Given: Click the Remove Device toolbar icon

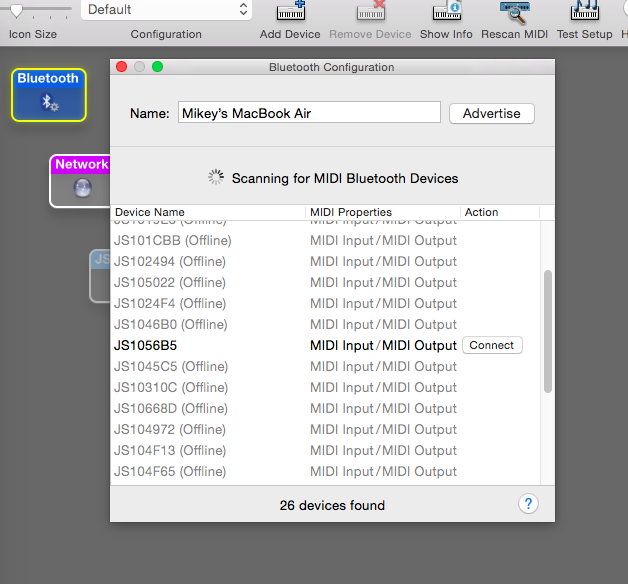Looking at the screenshot, I should click(x=371, y=13).
